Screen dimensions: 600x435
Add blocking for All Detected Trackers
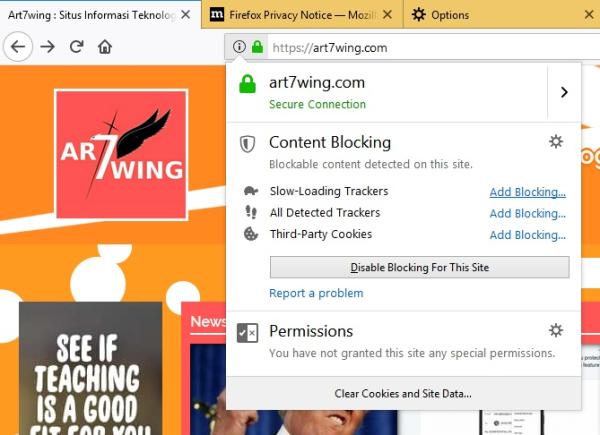click(x=527, y=213)
